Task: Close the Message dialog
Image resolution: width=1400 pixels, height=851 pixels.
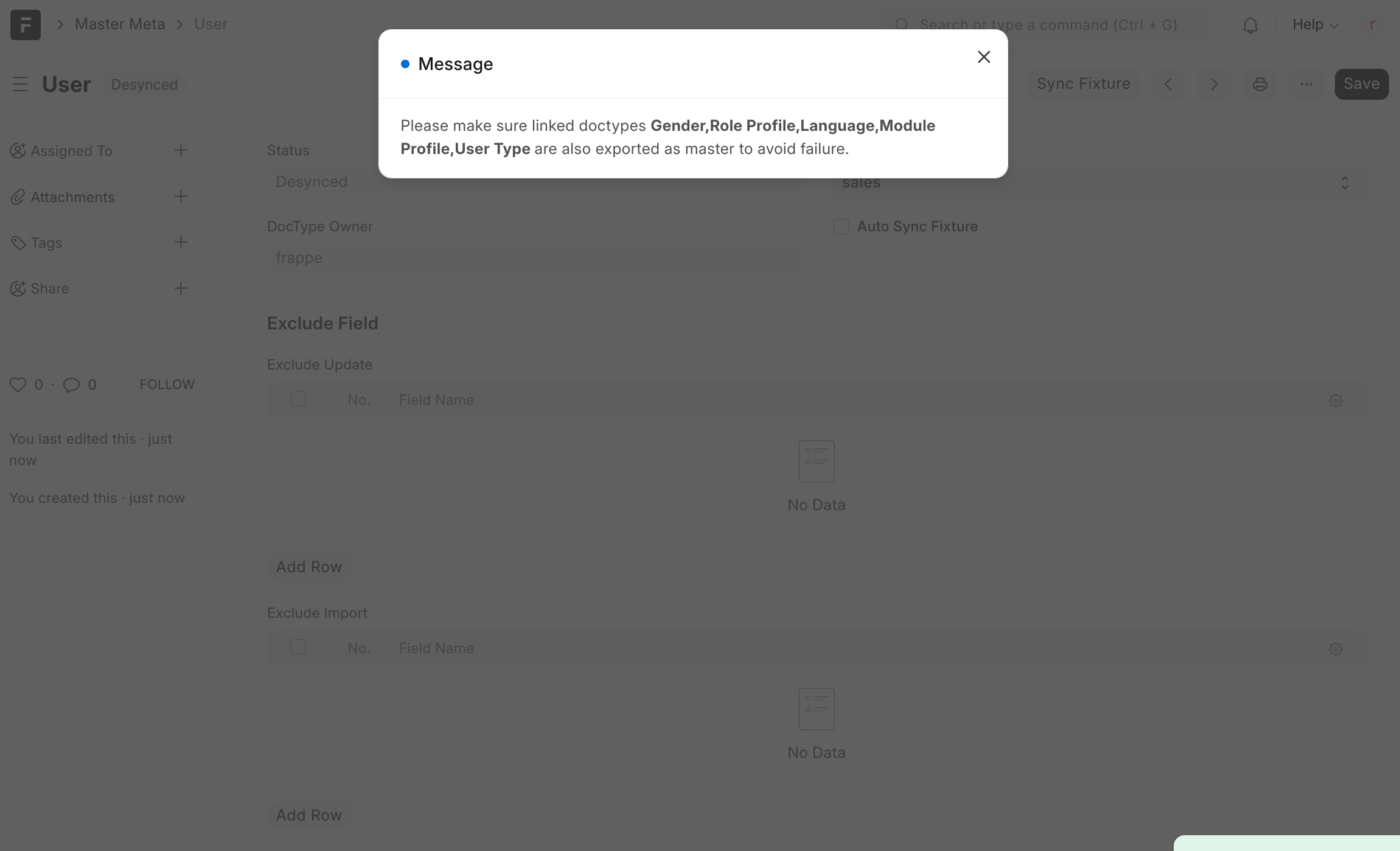Action: point(983,57)
